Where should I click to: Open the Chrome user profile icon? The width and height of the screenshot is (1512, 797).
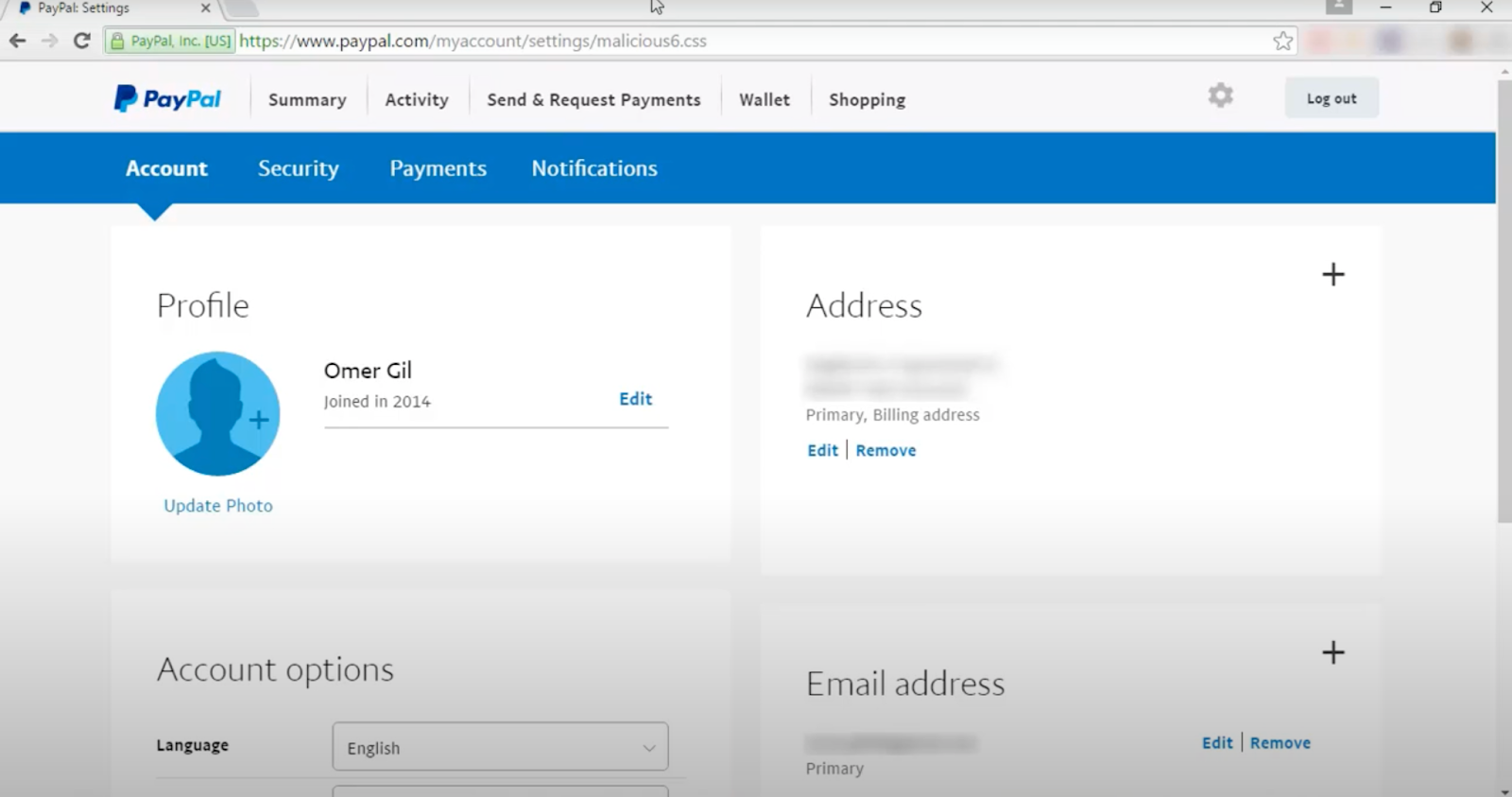[x=1338, y=7]
